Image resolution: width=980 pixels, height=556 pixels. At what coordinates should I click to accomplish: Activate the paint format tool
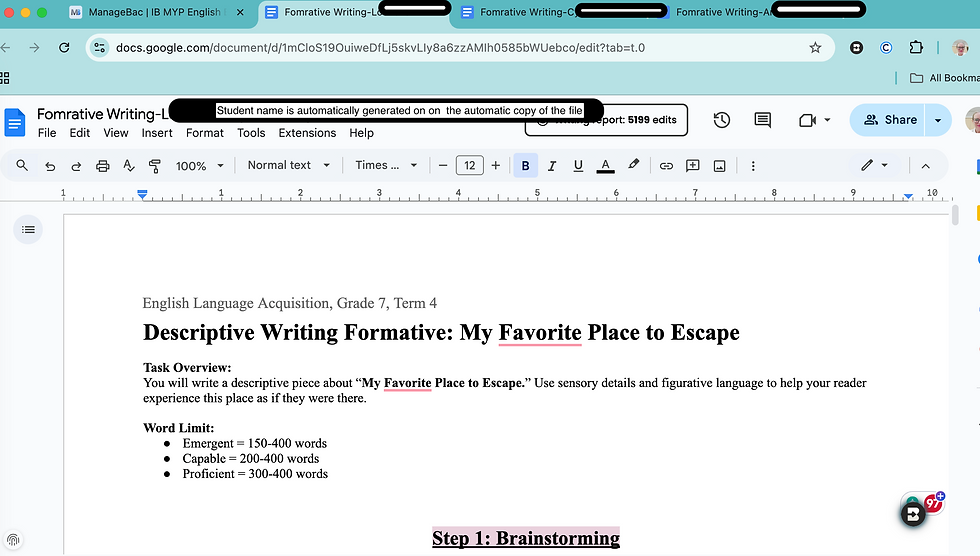[154, 166]
